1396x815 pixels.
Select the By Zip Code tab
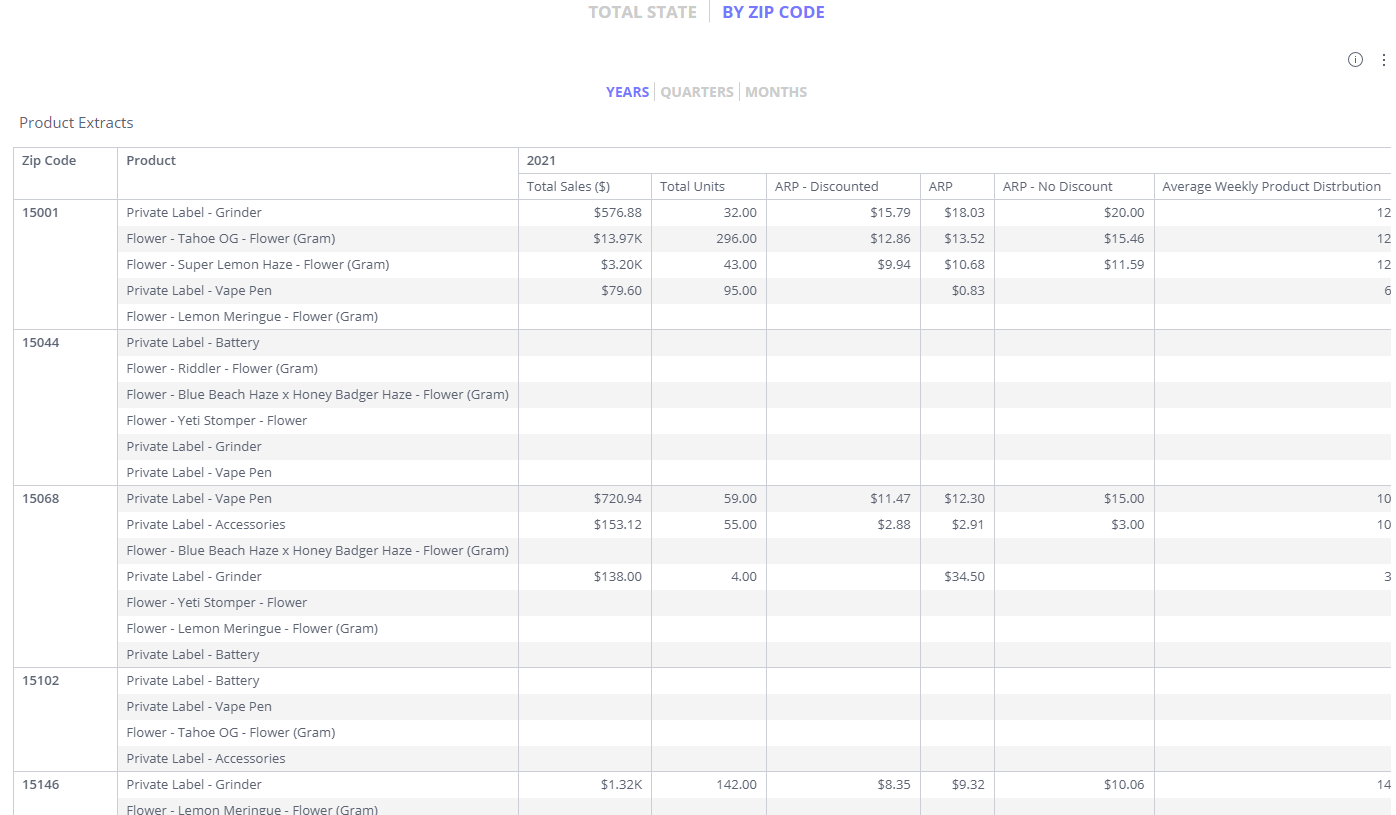(773, 13)
